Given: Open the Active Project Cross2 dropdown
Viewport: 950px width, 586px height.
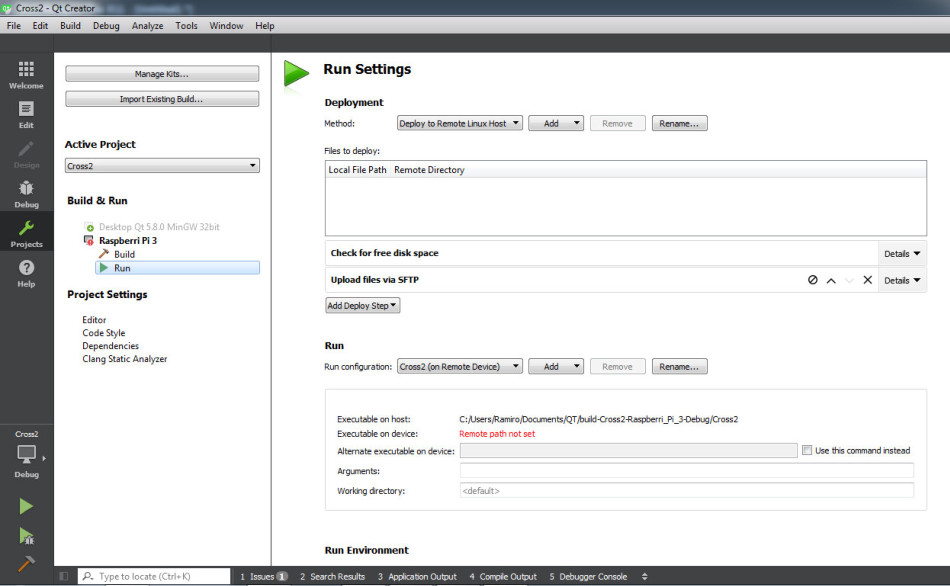Looking at the screenshot, I should (x=162, y=165).
